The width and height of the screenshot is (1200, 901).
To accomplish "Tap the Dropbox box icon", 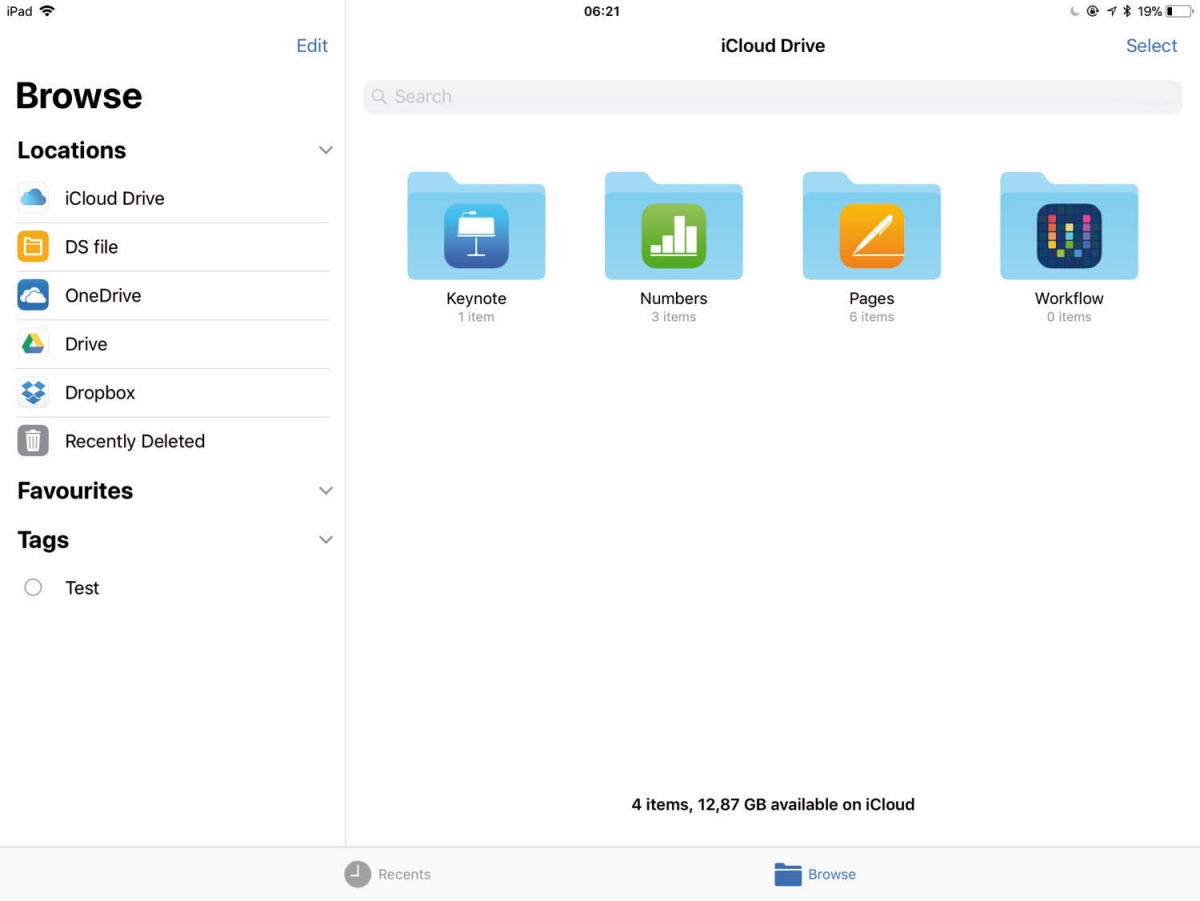I will tap(33, 393).
